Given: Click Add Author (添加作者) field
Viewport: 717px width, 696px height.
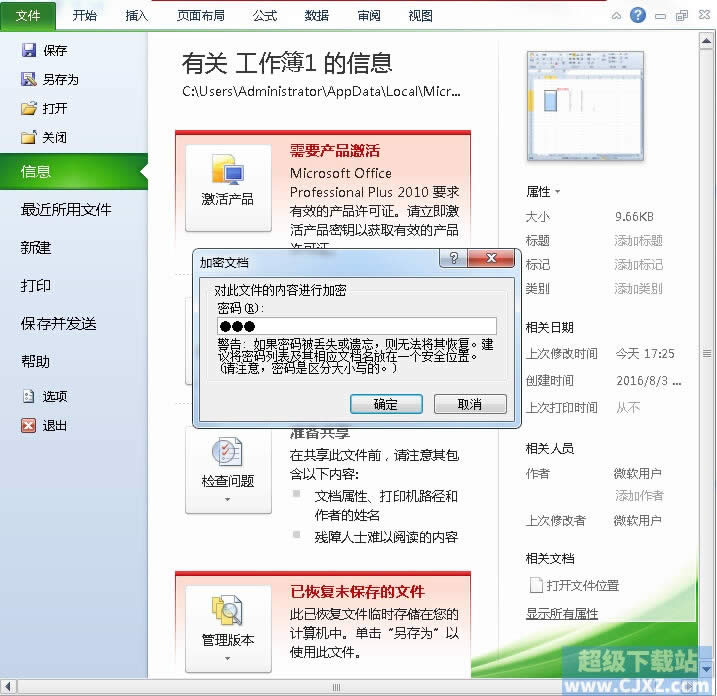Looking at the screenshot, I should click(x=639, y=495).
